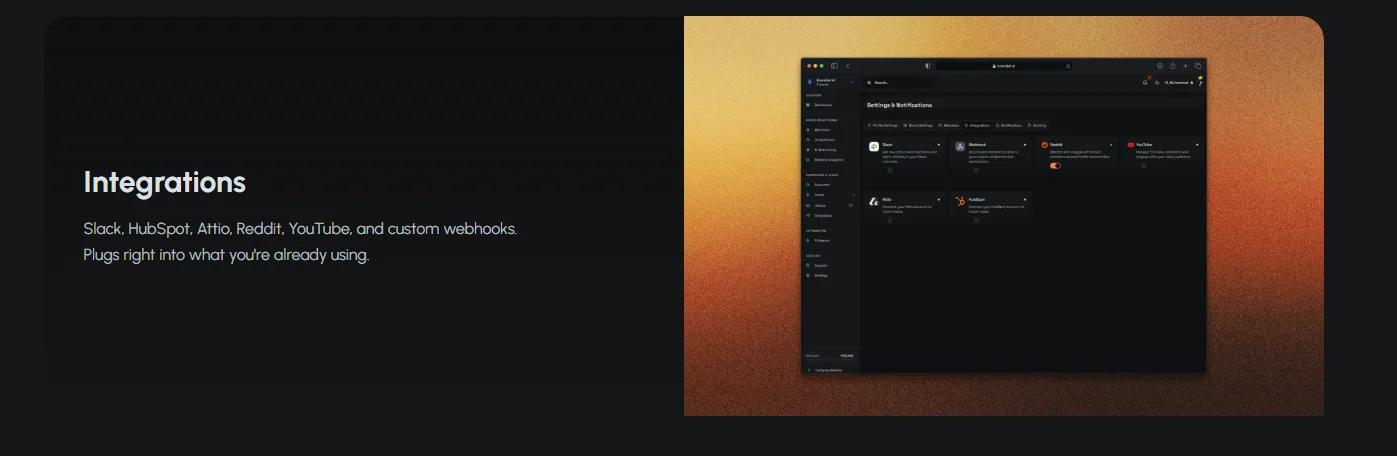Image resolution: width=1397 pixels, height=456 pixels.
Task: Click the HubSpot logo icon
Action: [x=960, y=200]
